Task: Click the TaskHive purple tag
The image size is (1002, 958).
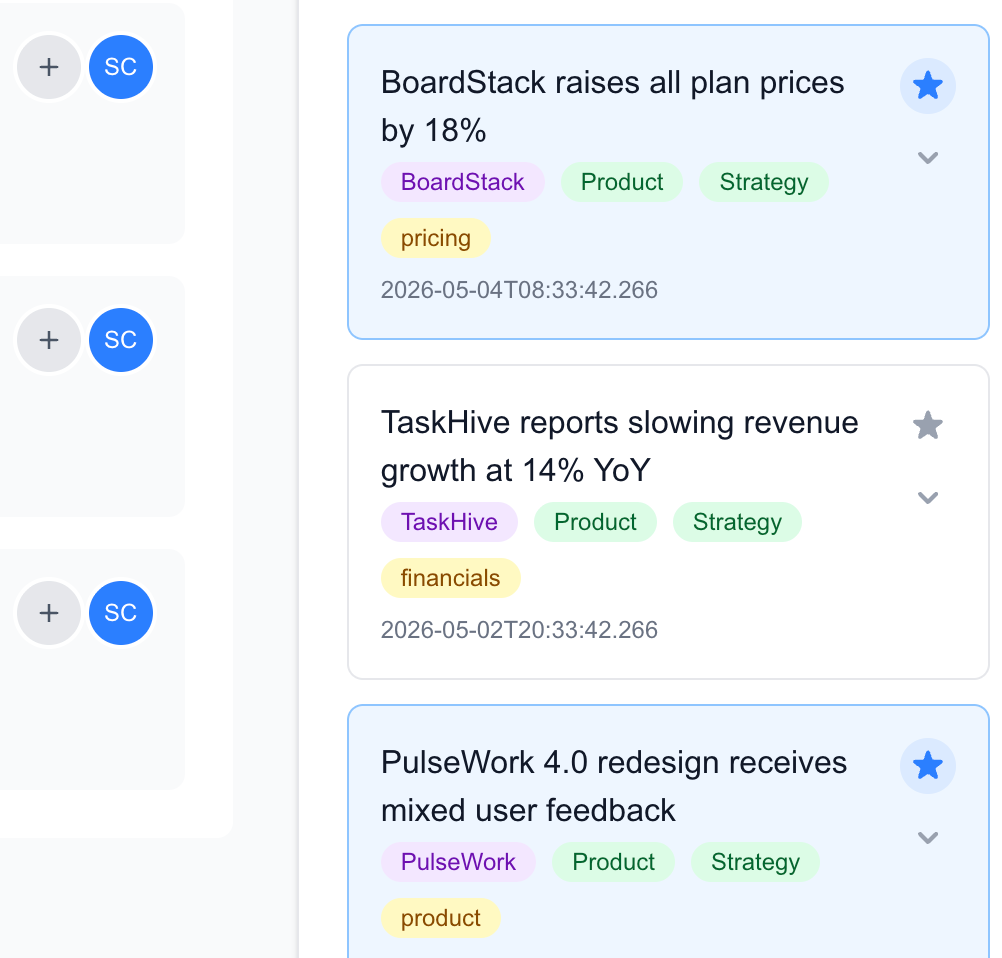Action: [449, 522]
